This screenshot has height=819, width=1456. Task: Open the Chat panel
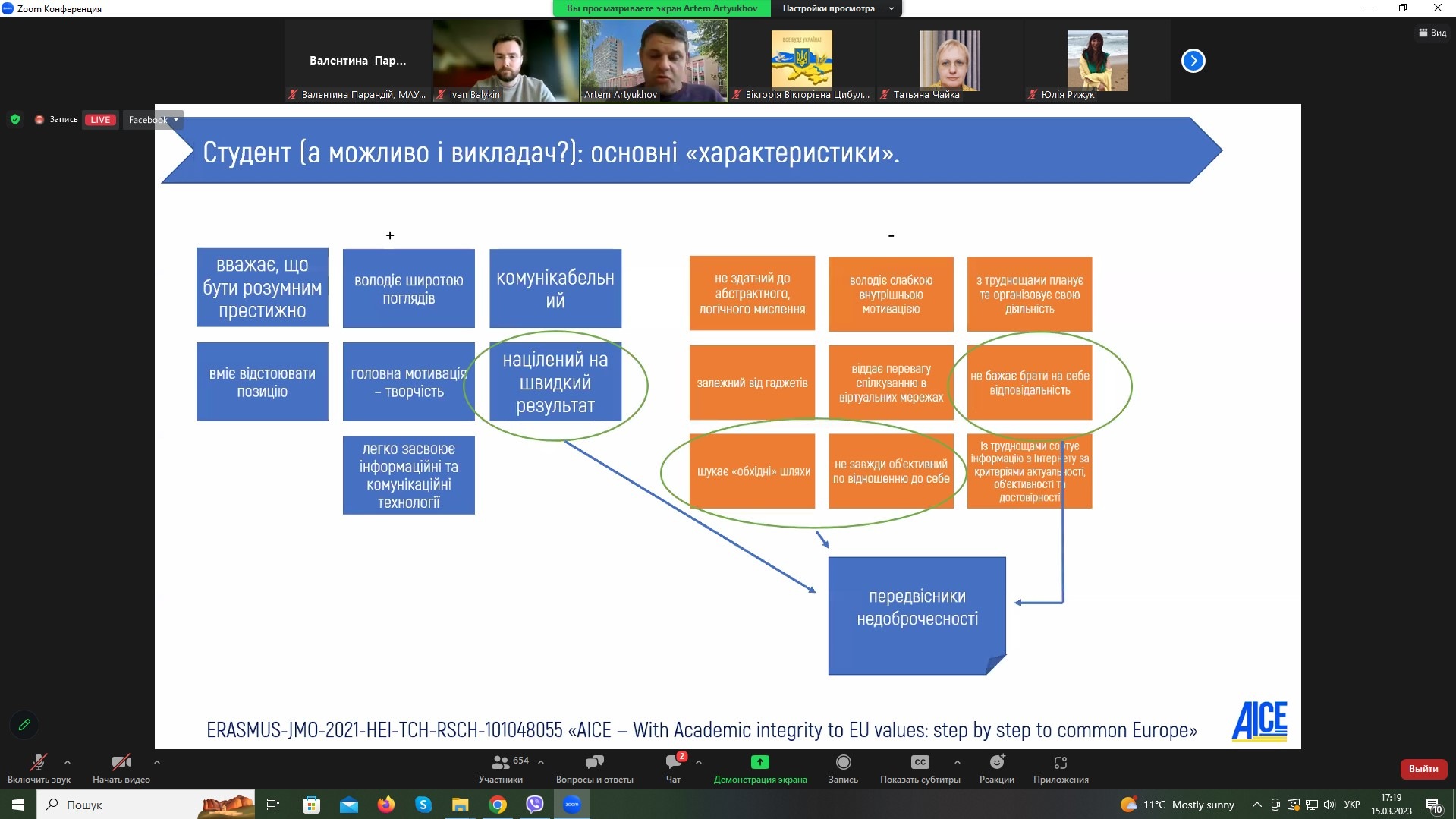[673, 763]
